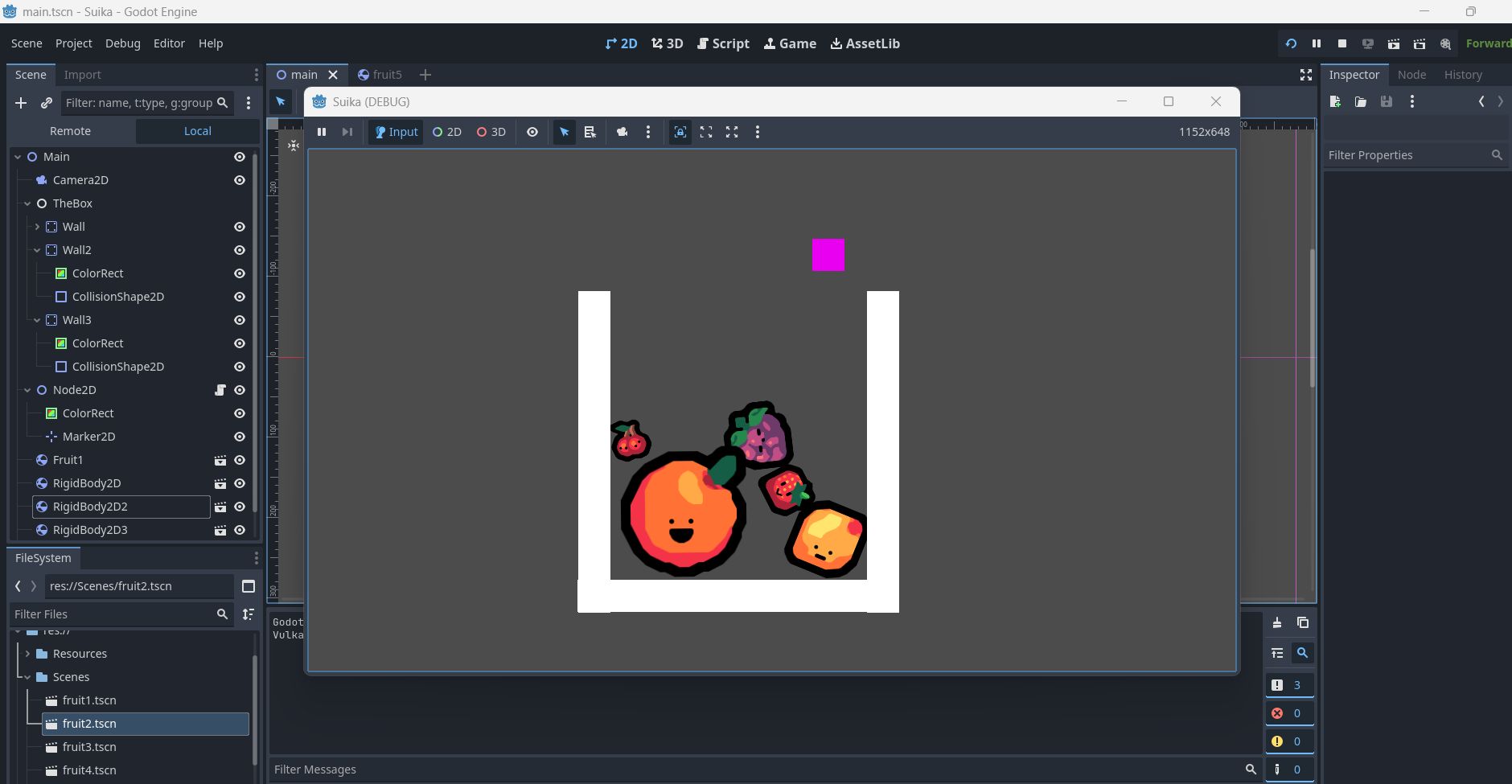Viewport: 1512px width, 784px height.
Task: Switch to the AssetLib workspace
Action: (x=865, y=43)
